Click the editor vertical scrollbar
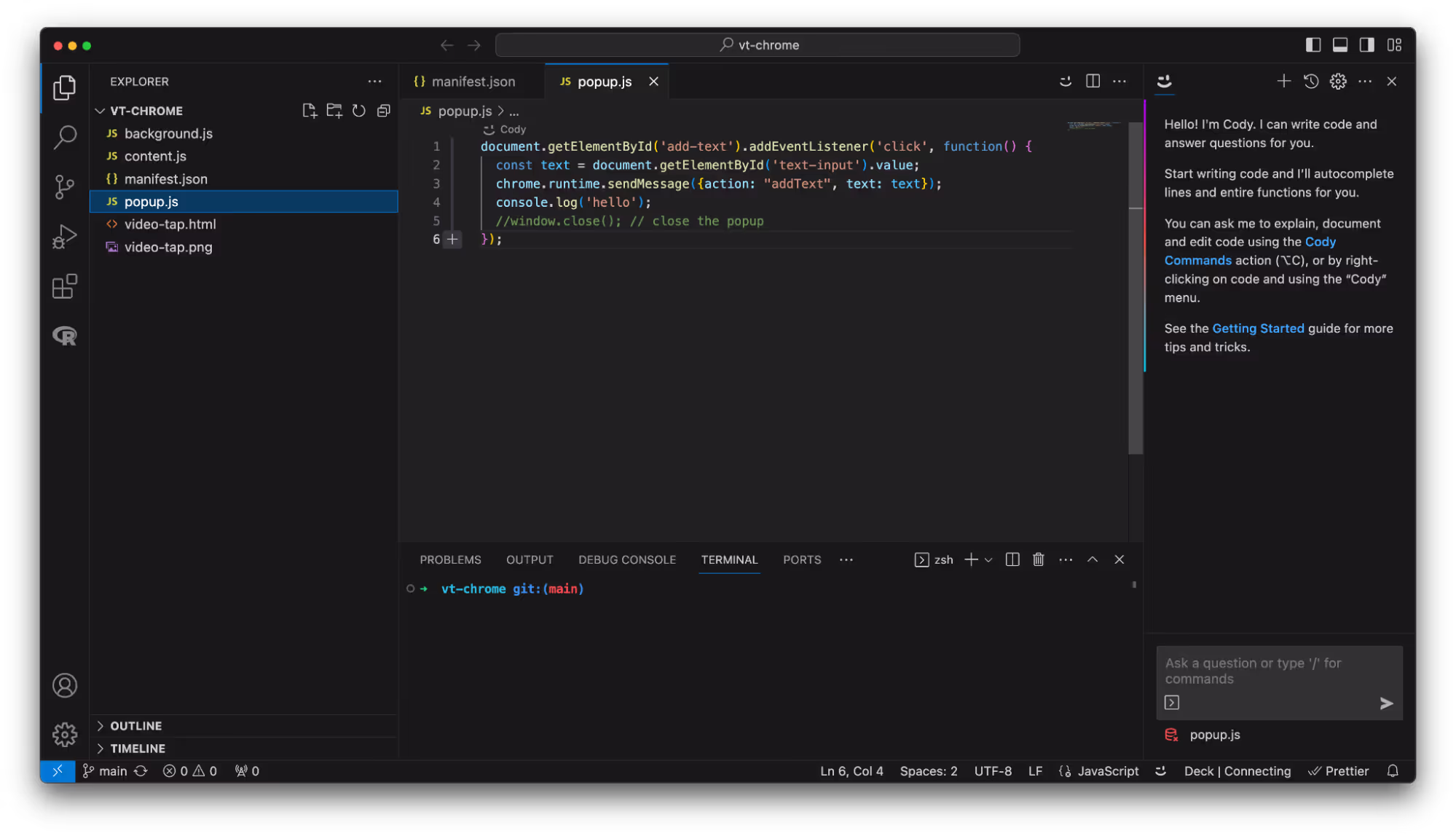Viewport: 1456px width, 836px height. (1136, 288)
